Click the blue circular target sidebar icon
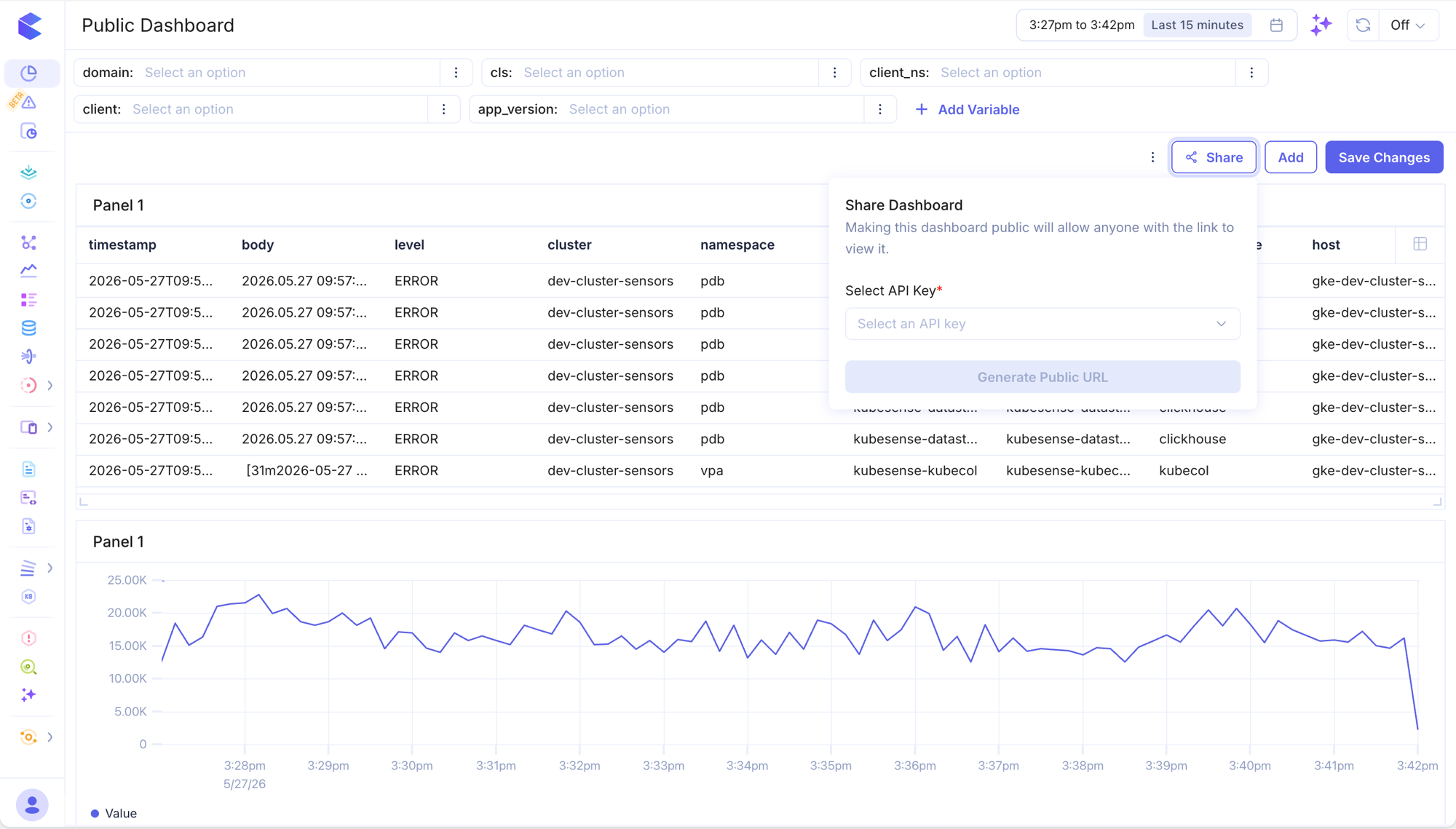This screenshot has width=1456, height=829. [x=29, y=201]
